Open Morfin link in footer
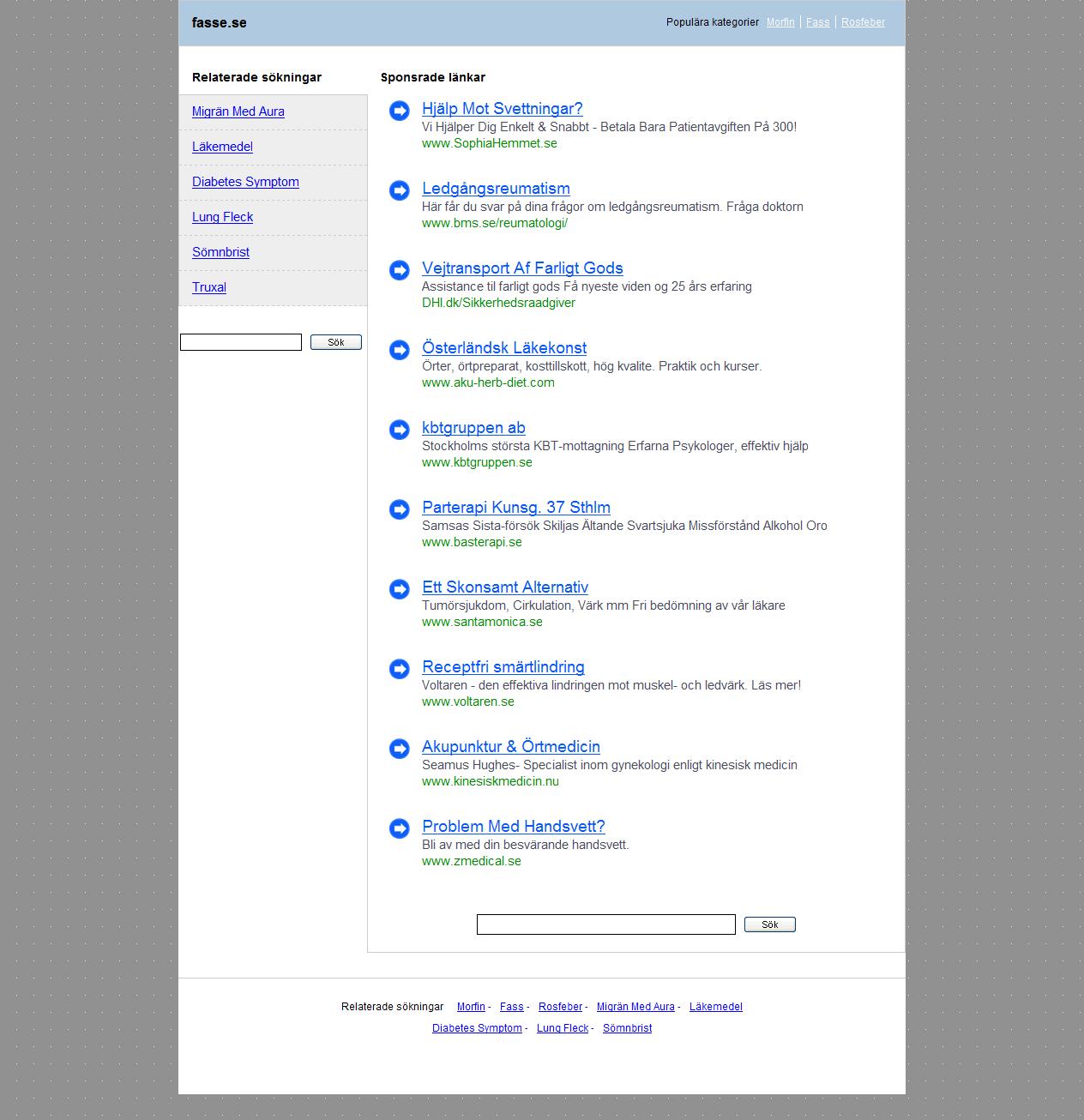 (x=471, y=1007)
